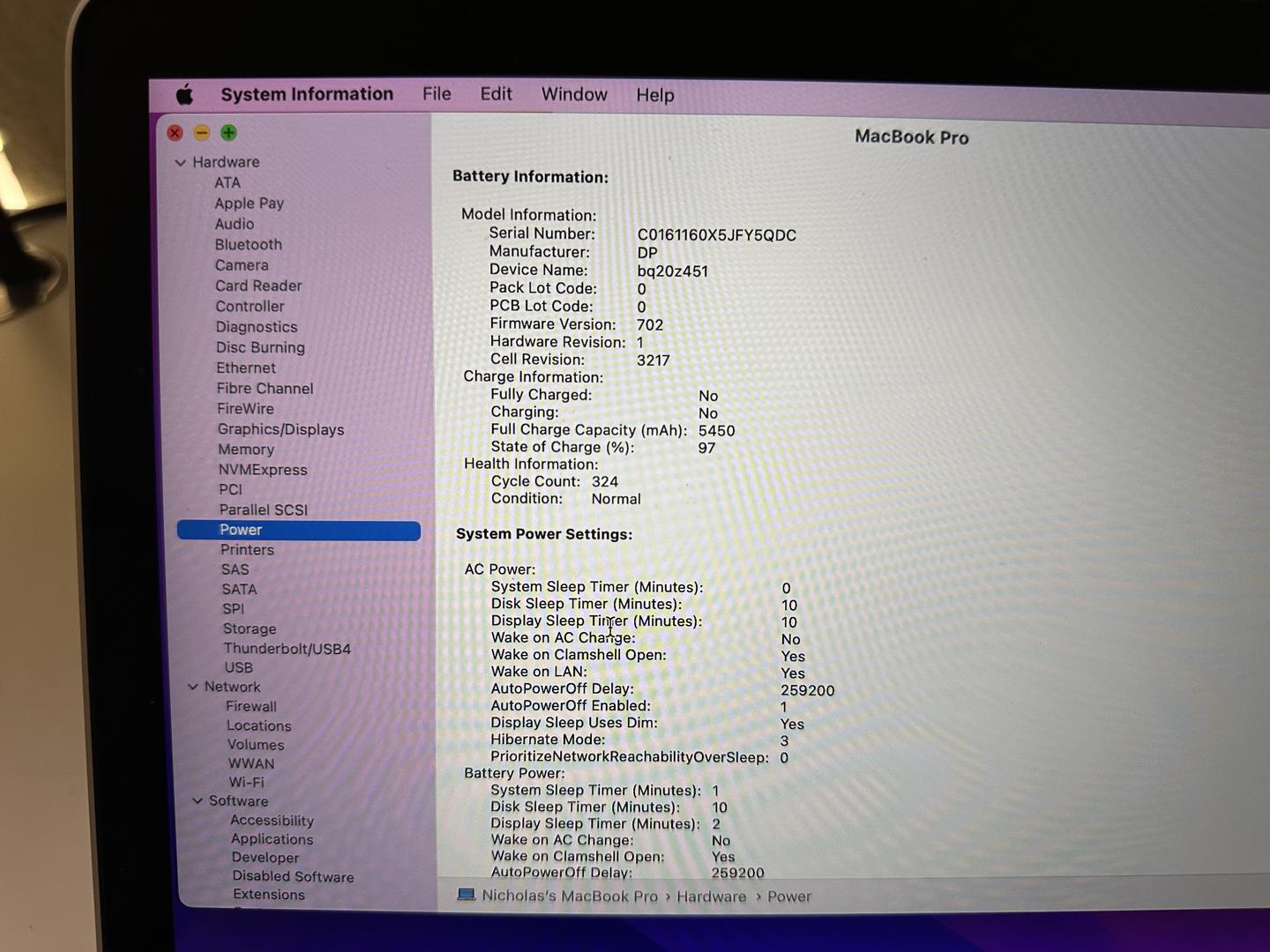Image resolution: width=1270 pixels, height=952 pixels.
Task: Select SAS in the sidebar
Action: 235,569
